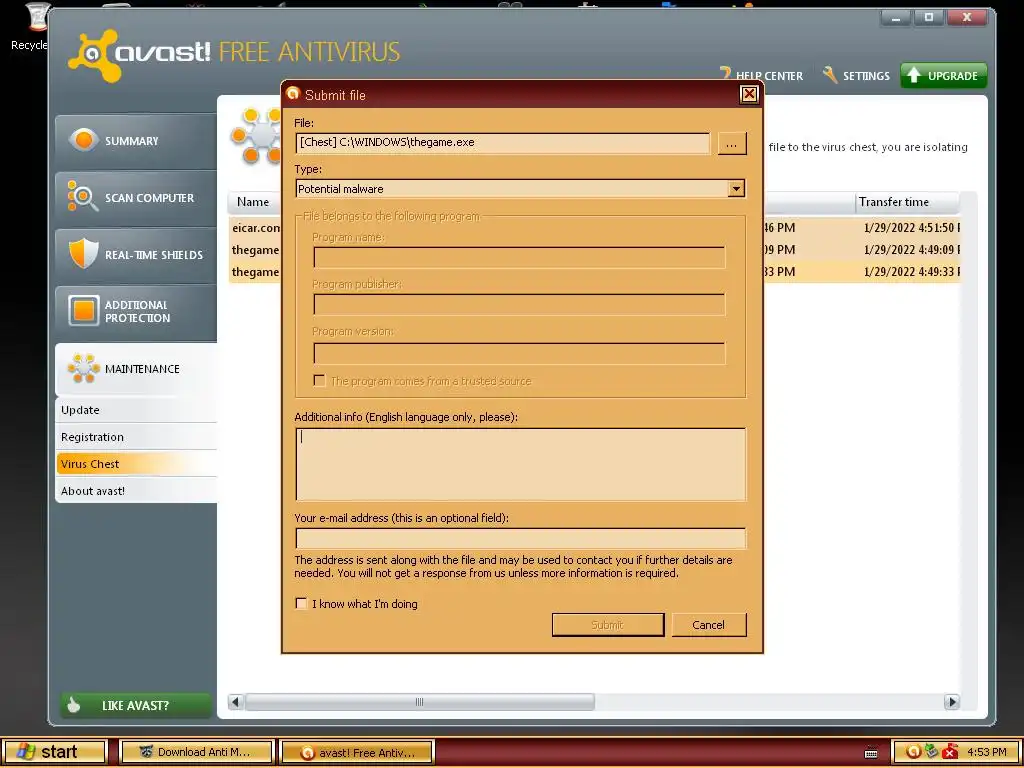Viewport: 1024px width, 768px height.
Task: Check I know what I'm doing
Action: point(301,603)
